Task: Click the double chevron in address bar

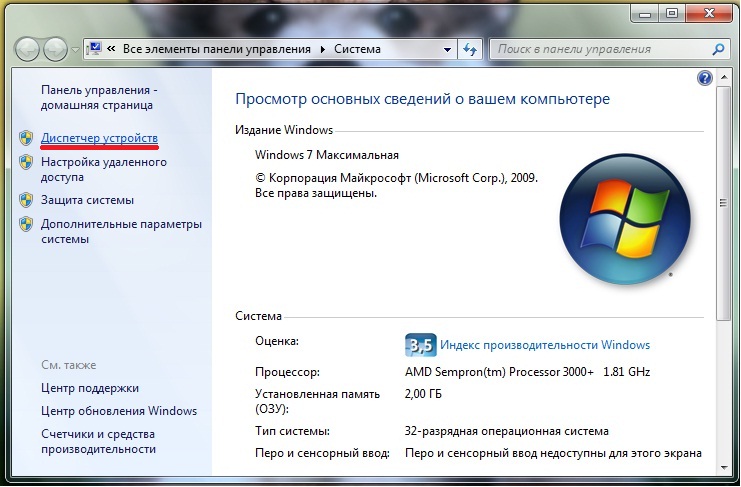Action: click(x=111, y=49)
